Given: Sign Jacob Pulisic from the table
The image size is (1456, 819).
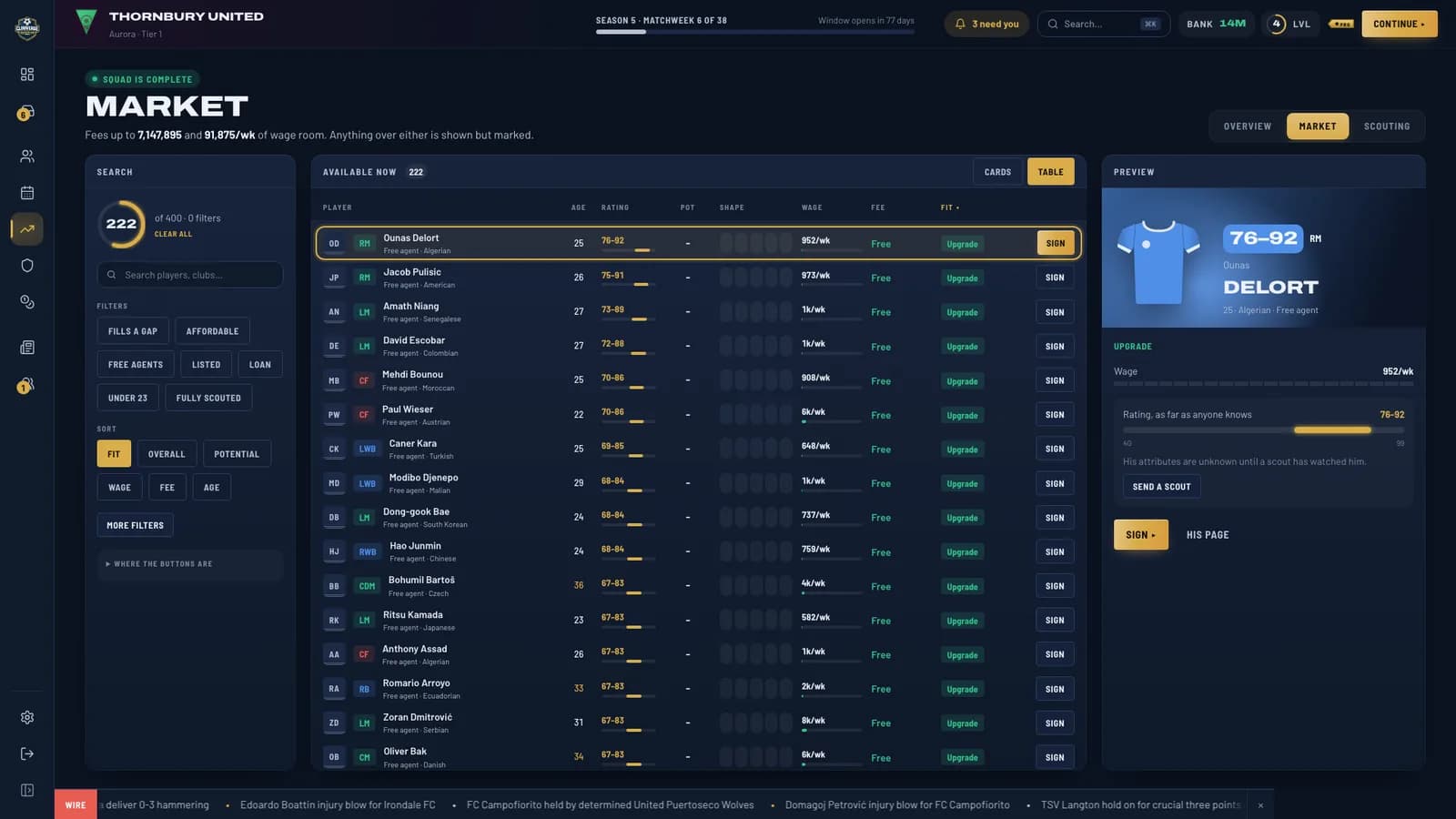Looking at the screenshot, I should coord(1055,278).
